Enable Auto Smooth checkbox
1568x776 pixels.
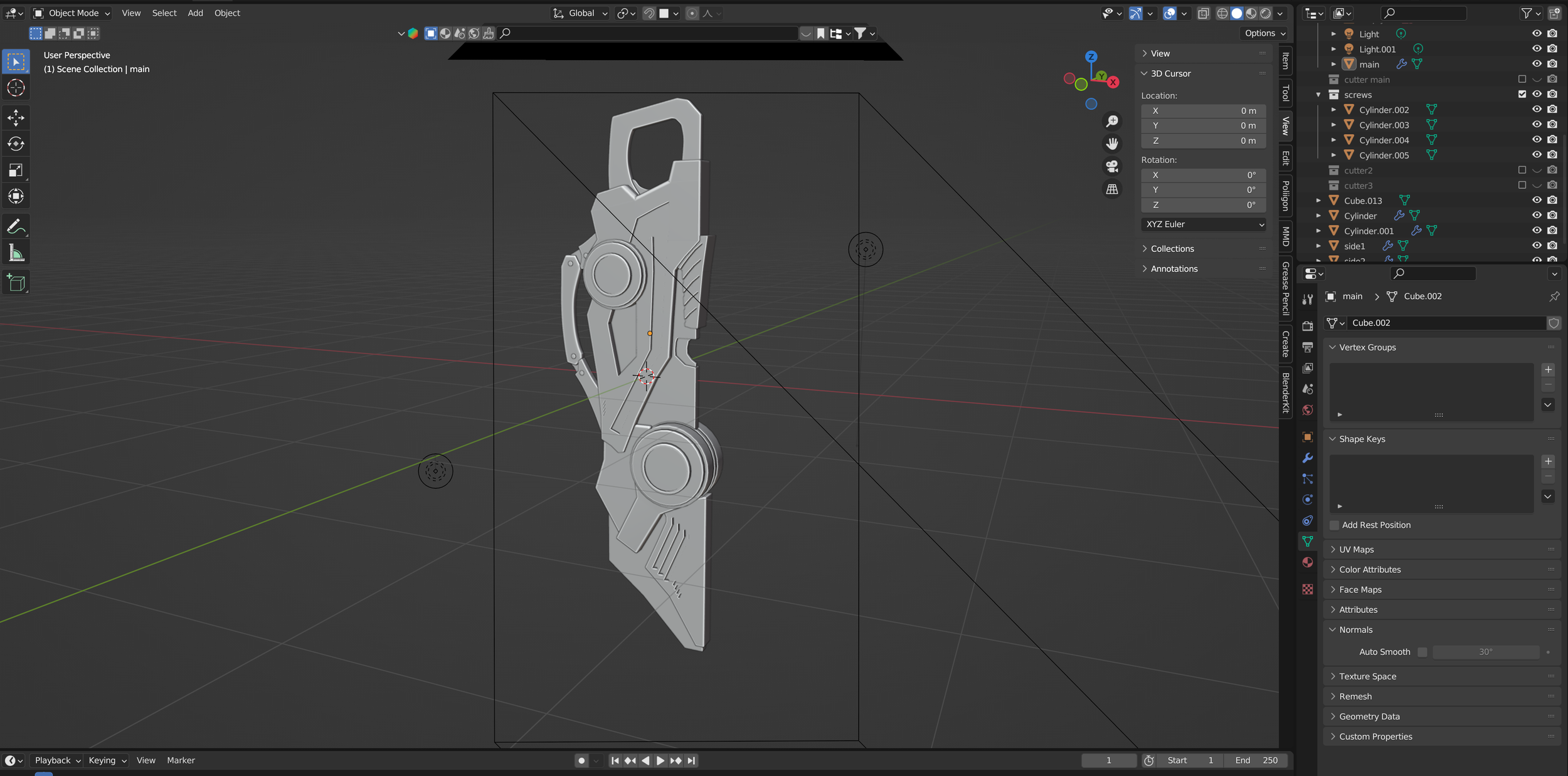1422,652
